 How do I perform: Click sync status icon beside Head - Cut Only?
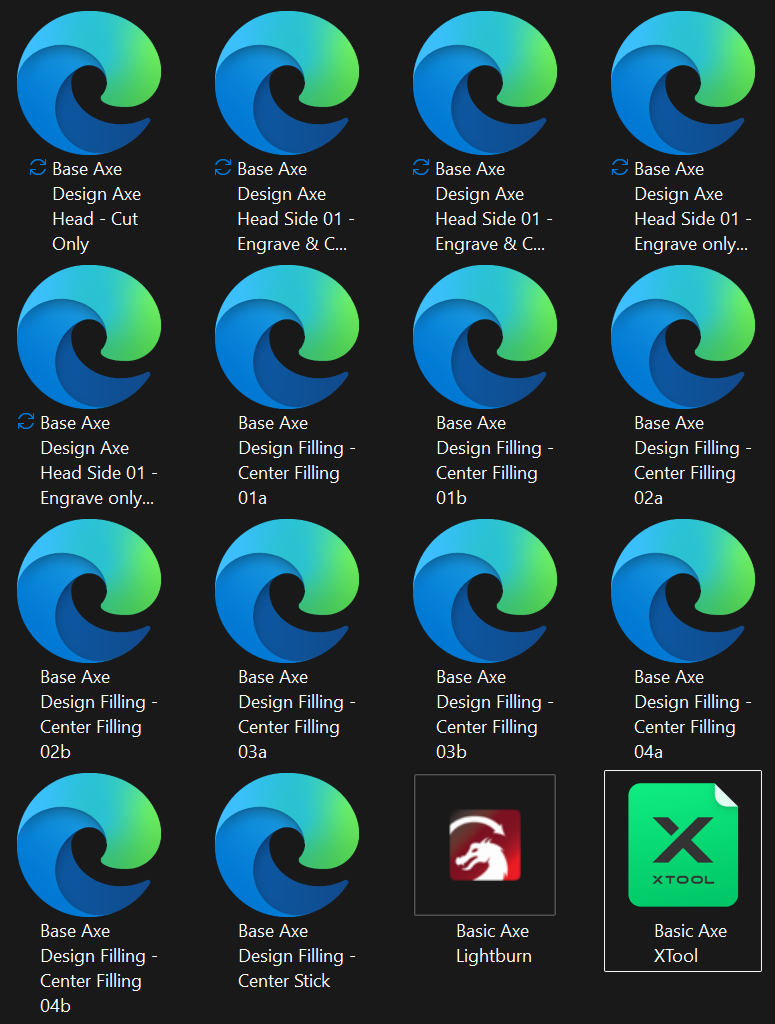[x=38, y=168]
